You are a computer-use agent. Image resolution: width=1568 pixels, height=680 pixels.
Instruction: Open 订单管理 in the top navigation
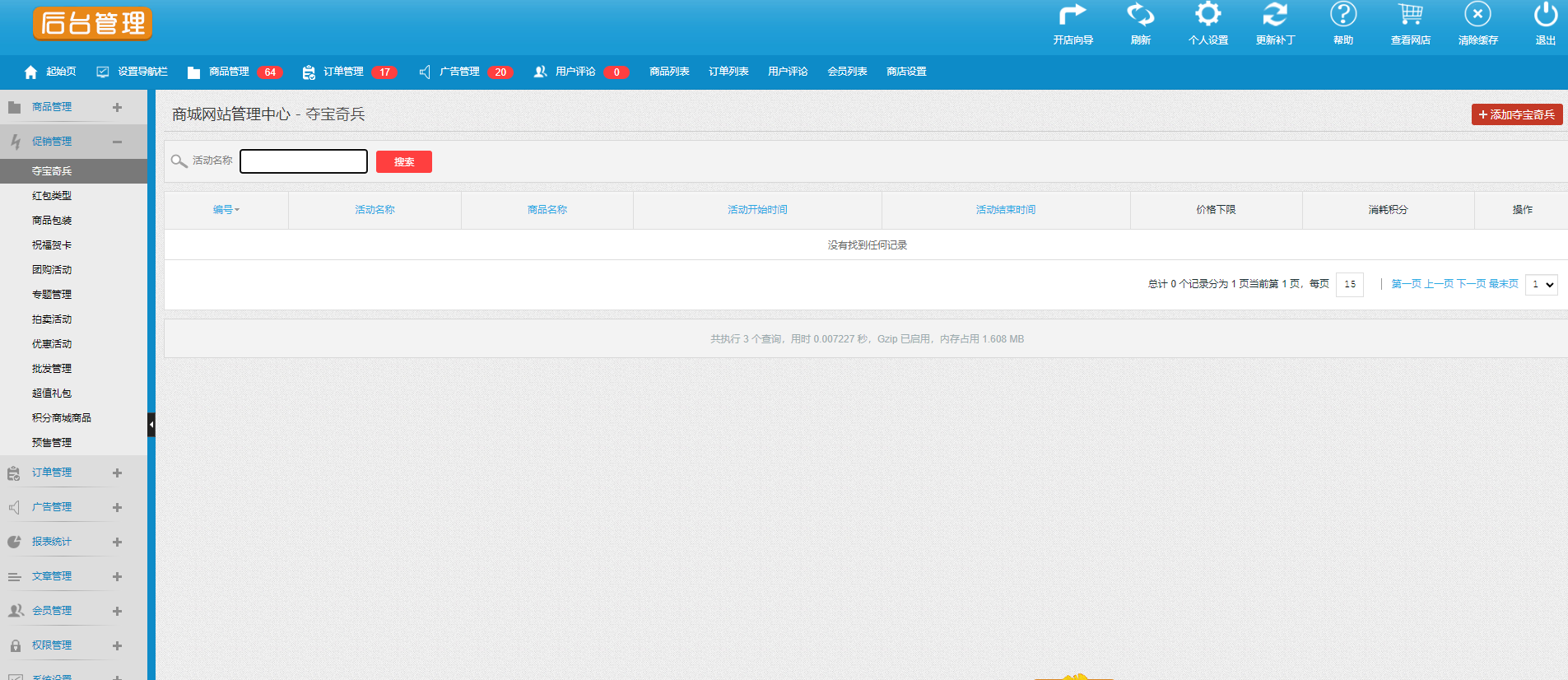click(343, 72)
